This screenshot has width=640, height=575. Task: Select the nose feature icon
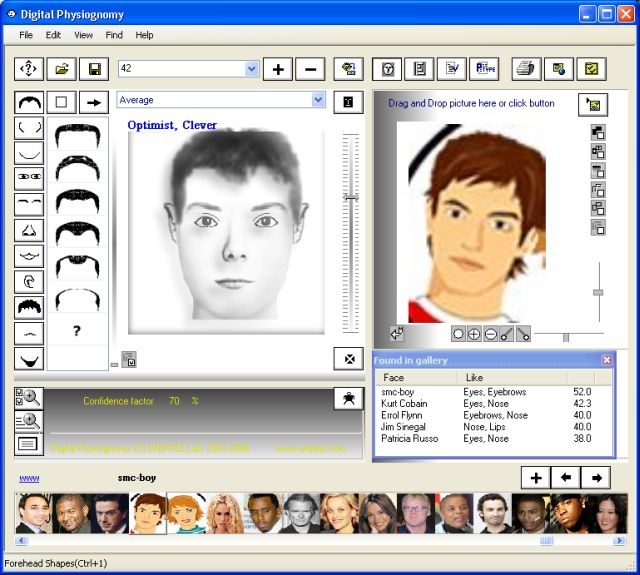tap(30, 229)
